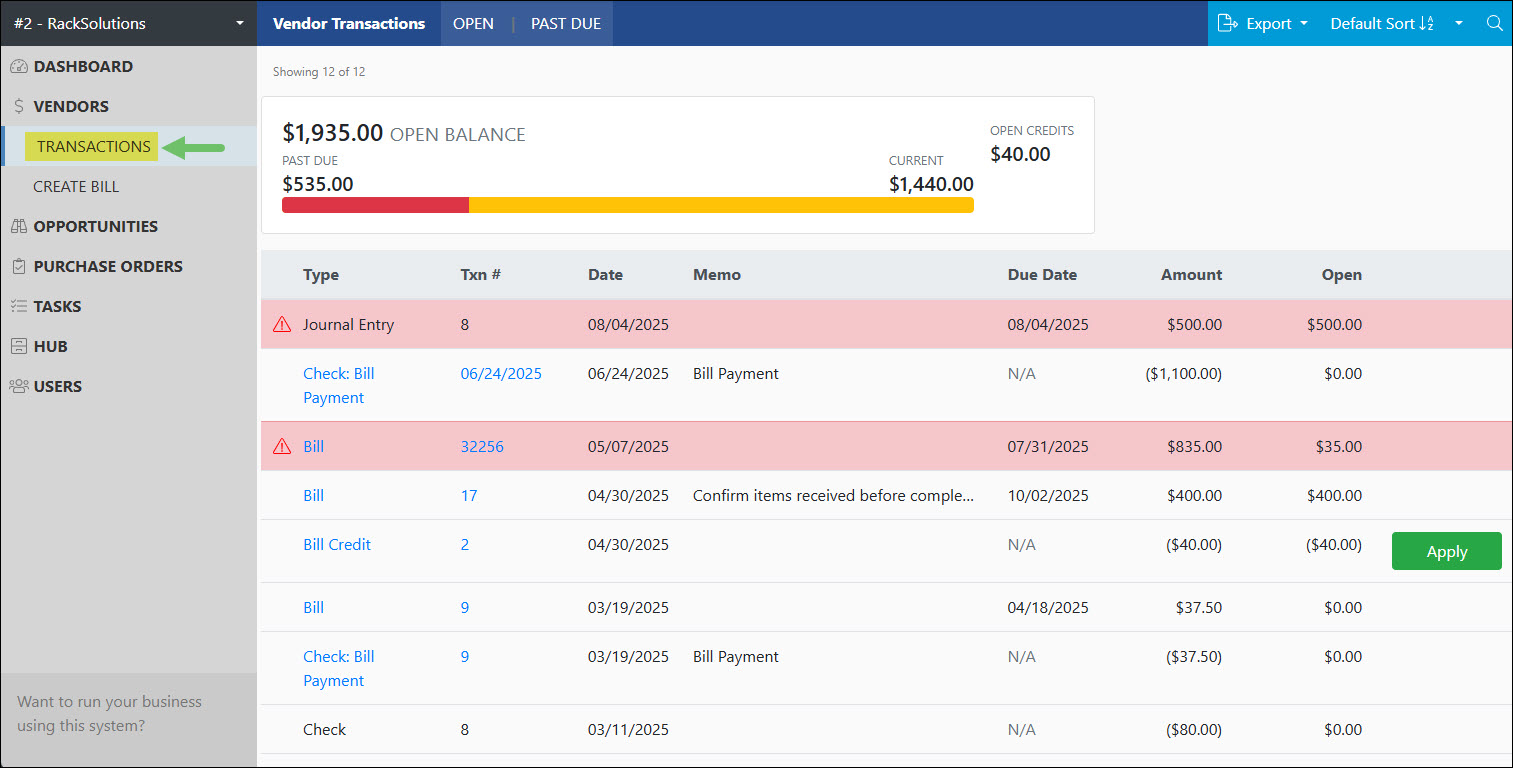Open the Dashboard using its gauge icon
1513x768 pixels.
(21, 66)
